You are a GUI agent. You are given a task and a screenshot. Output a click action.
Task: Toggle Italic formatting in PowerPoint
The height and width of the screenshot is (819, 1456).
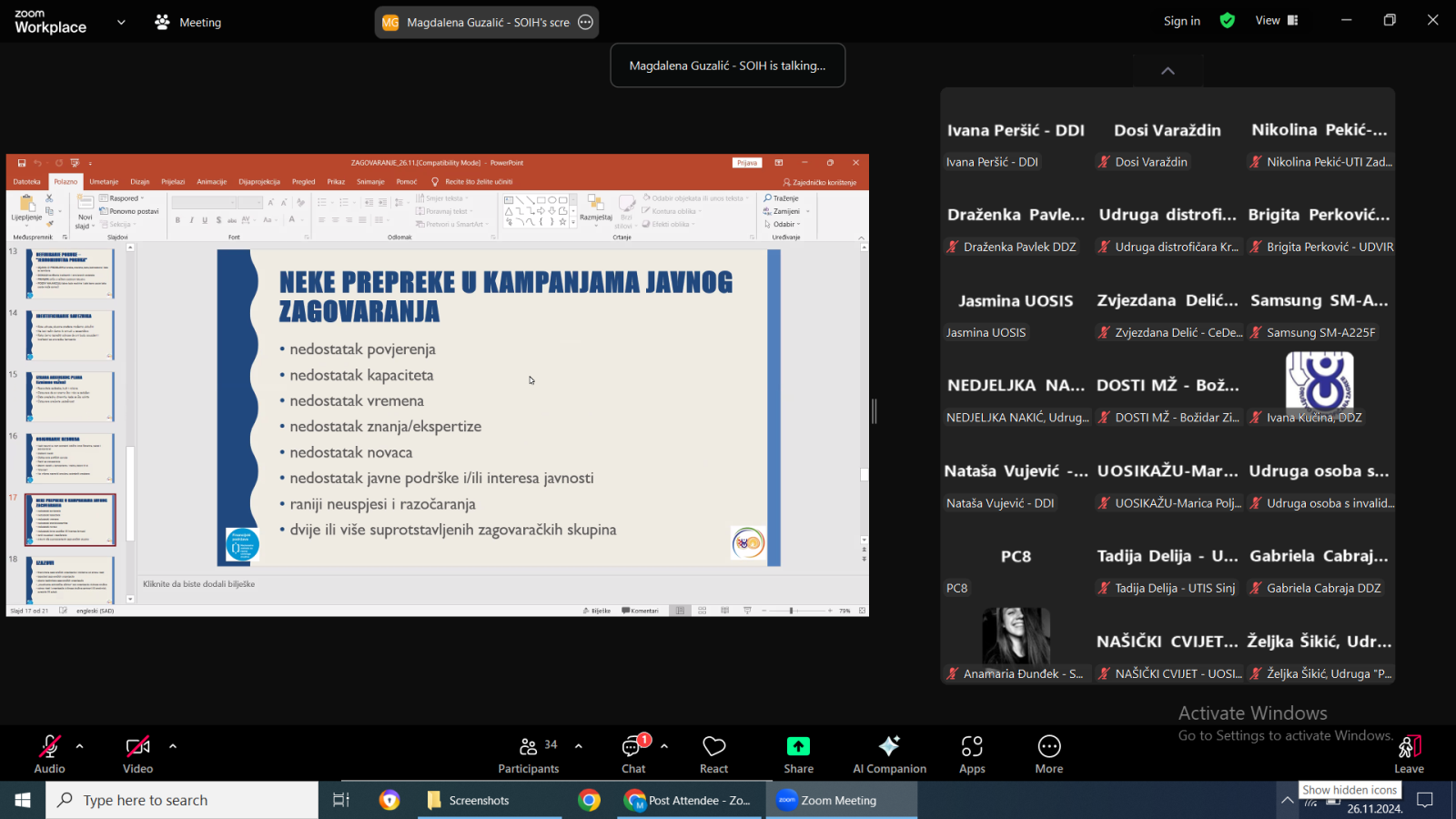coord(191,220)
